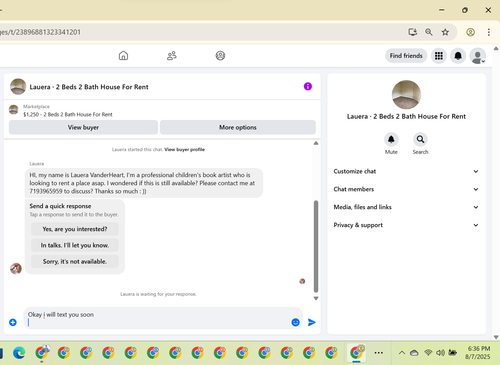Viewport: 500px width, 365px height.
Task: Open the Facebook menu grid icon
Action: coord(439,56)
